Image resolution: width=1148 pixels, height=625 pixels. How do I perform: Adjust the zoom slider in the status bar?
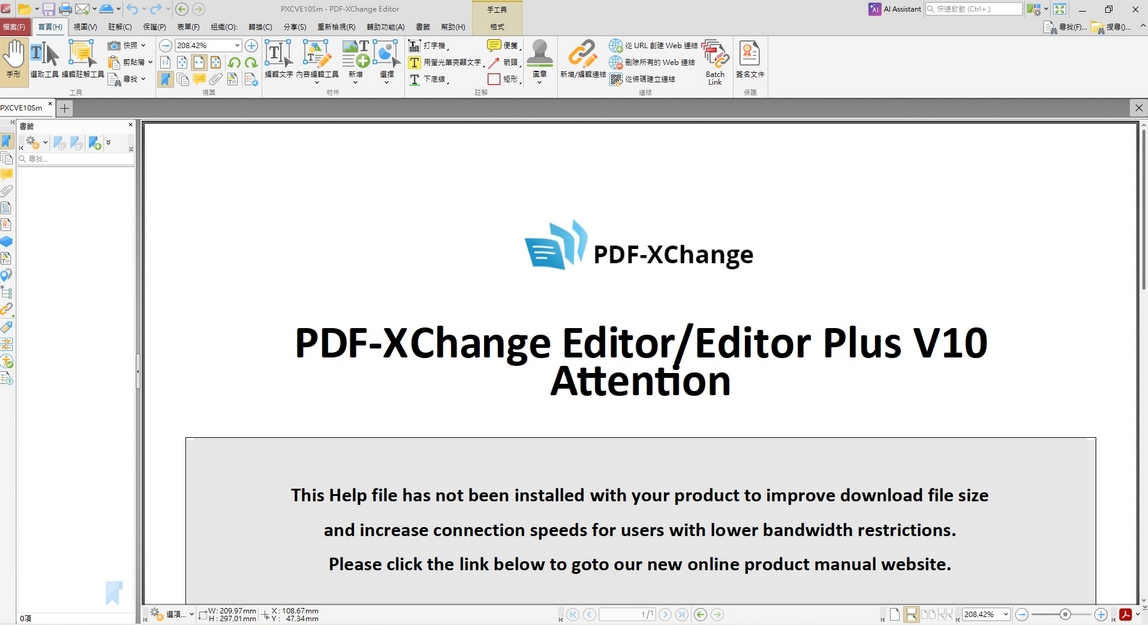pos(1065,614)
